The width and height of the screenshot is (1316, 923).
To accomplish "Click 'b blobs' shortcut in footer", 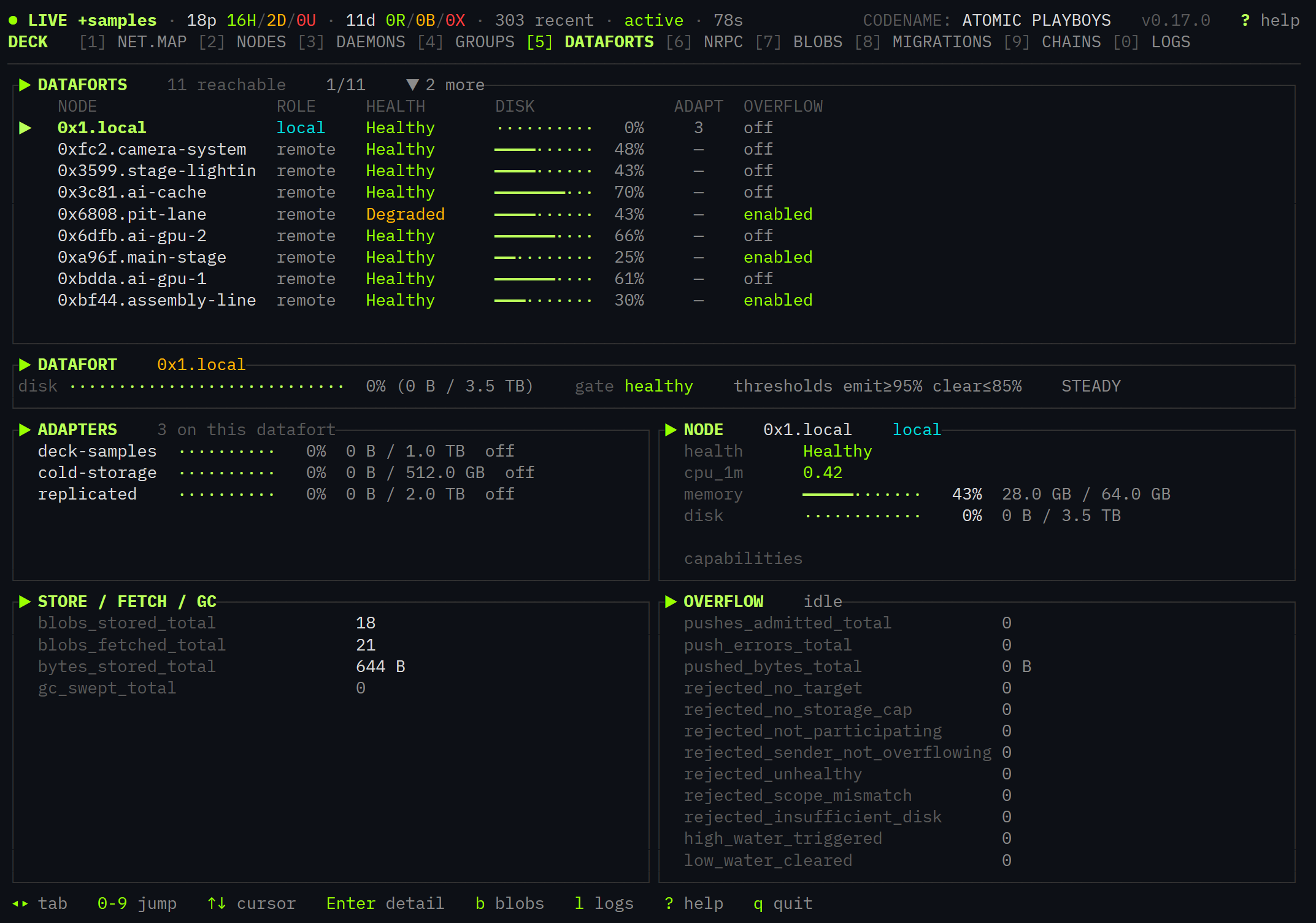I will [x=510, y=903].
